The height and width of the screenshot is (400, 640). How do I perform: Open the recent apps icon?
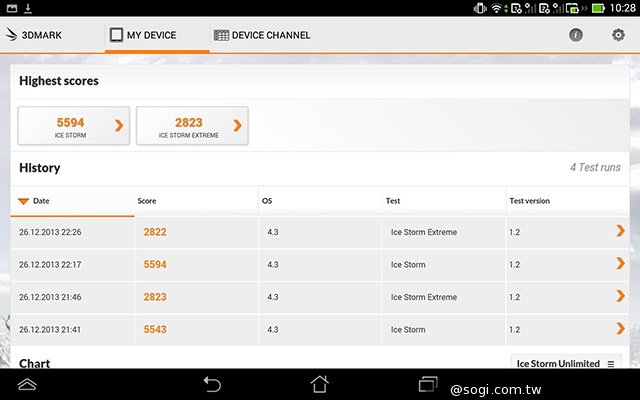(x=428, y=384)
